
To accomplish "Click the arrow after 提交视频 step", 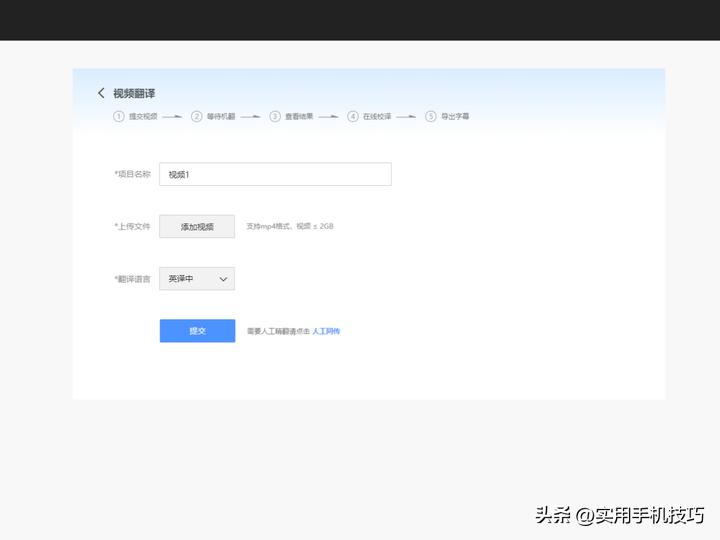I will tap(172, 116).
